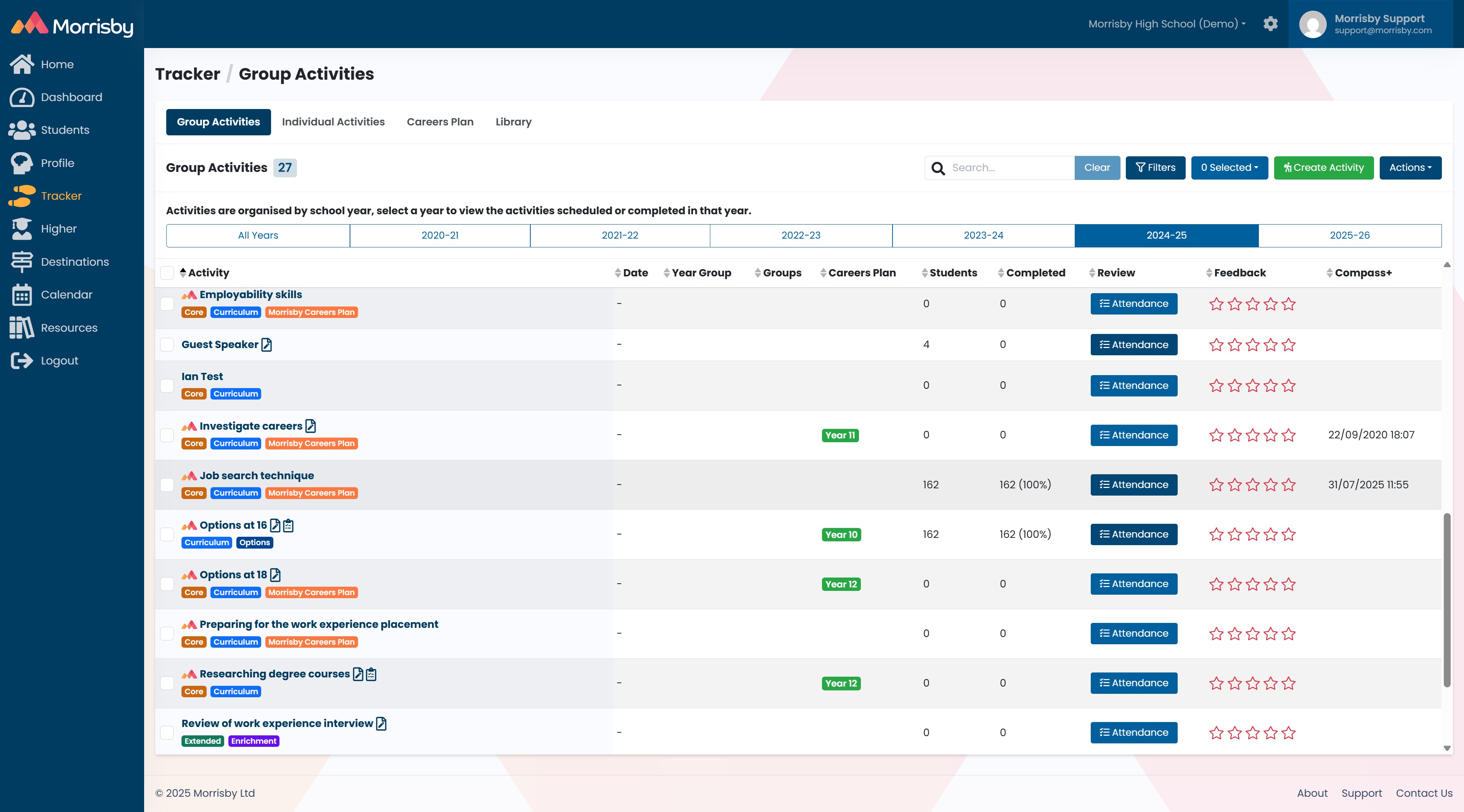The image size is (1464, 812).
Task: Tick the Employability skills checkbox
Action: point(167,303)
